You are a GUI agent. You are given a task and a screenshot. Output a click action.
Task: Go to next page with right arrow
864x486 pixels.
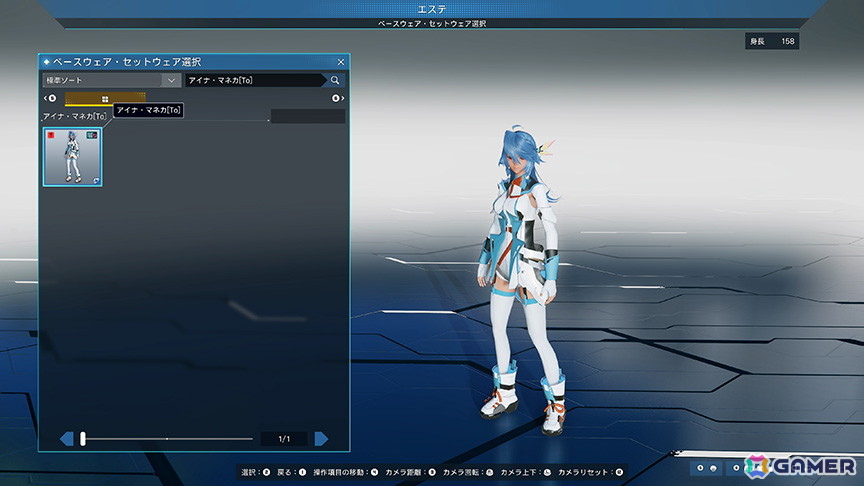coord(321,439)
